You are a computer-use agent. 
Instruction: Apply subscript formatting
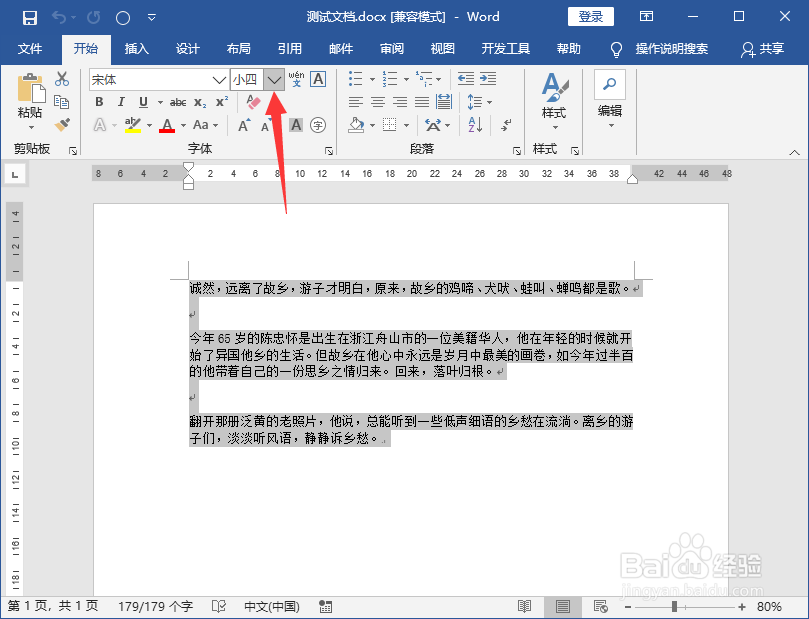(x=199, y=102)
